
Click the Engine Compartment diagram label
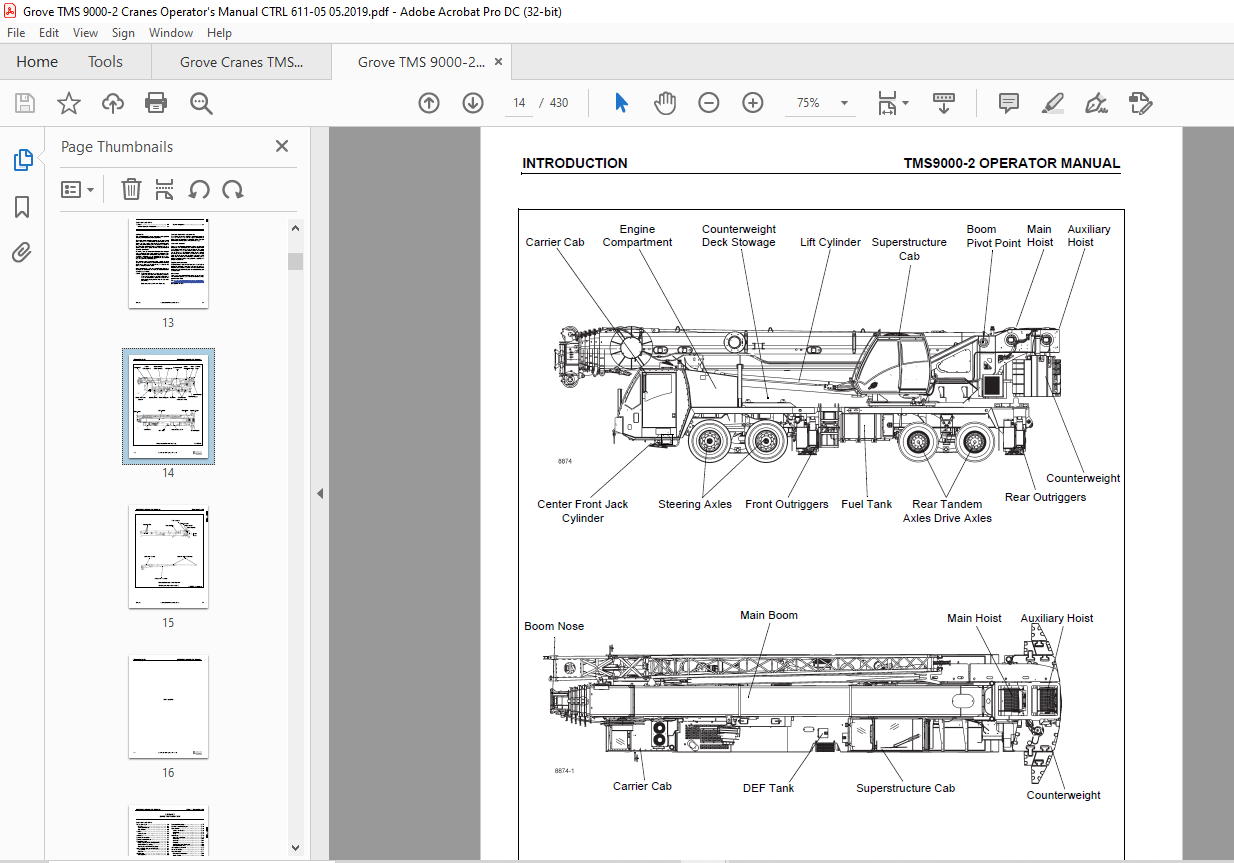pyautogui.click(x=637, y=236)
